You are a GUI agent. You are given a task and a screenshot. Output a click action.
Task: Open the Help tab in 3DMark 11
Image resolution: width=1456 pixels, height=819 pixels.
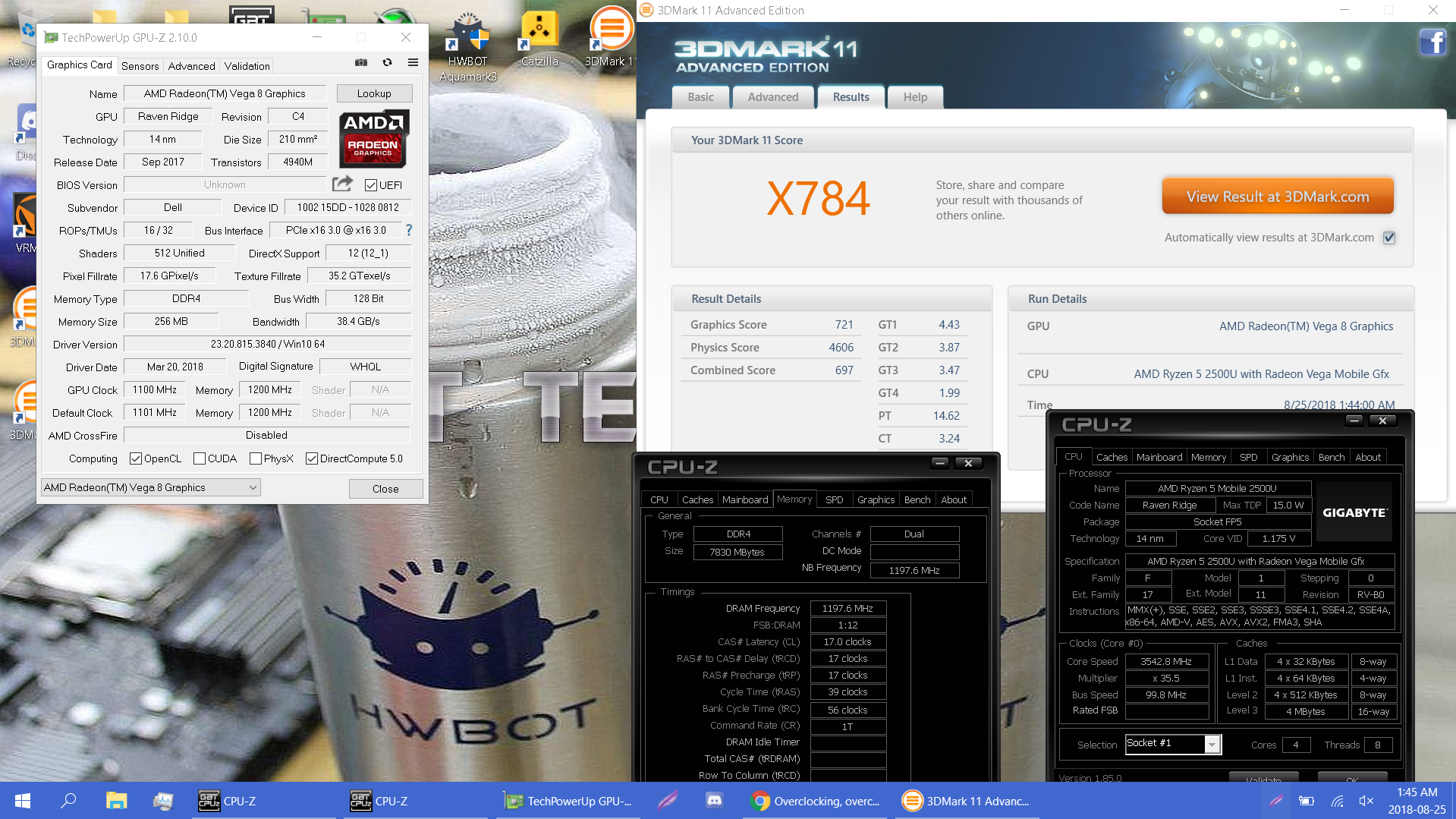click(915, 97)
